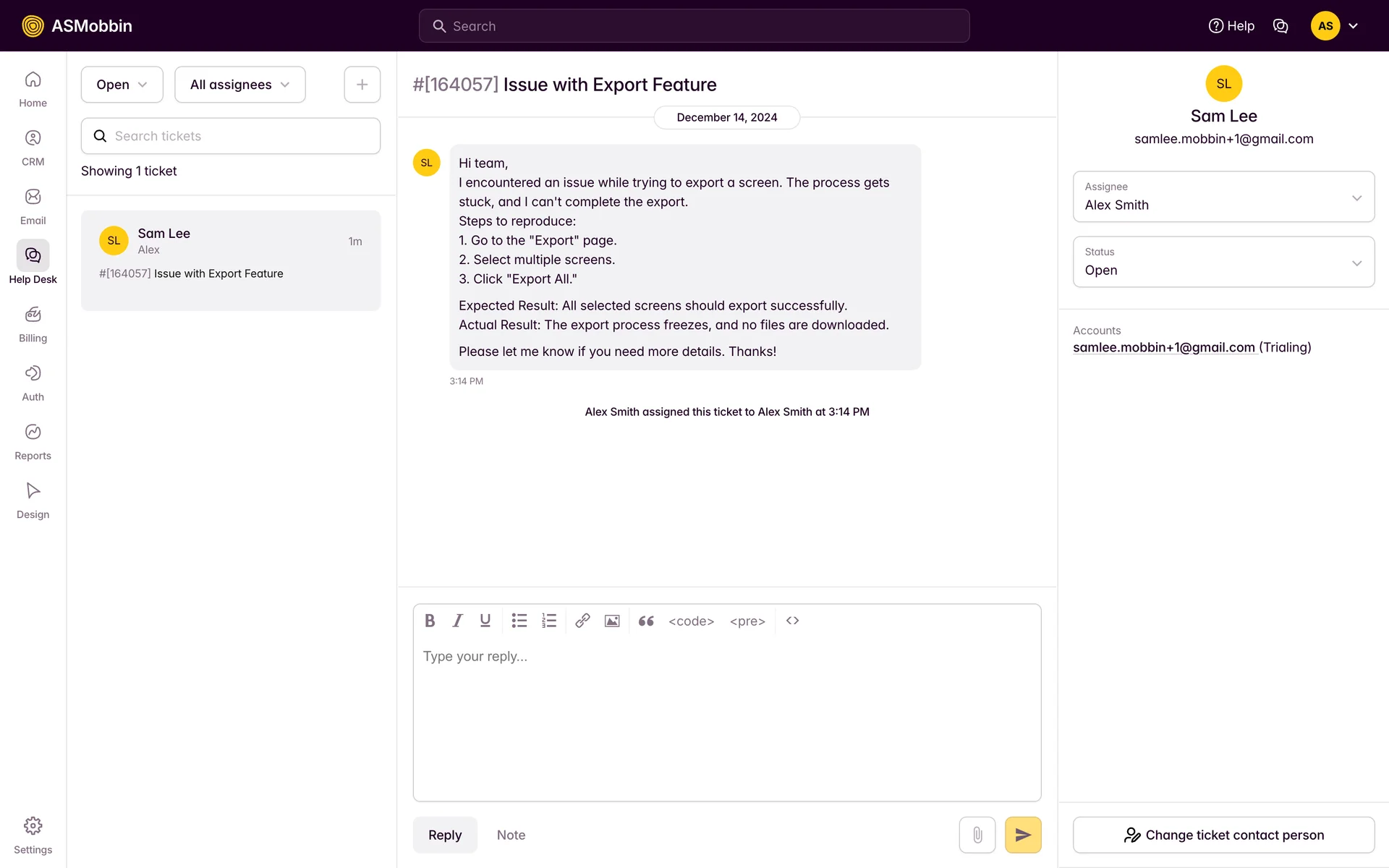Screen dimensions: 1389x868
Task: Open the samlee.mobbin+1@gmail.com account link
Action: pos(1163,347)
